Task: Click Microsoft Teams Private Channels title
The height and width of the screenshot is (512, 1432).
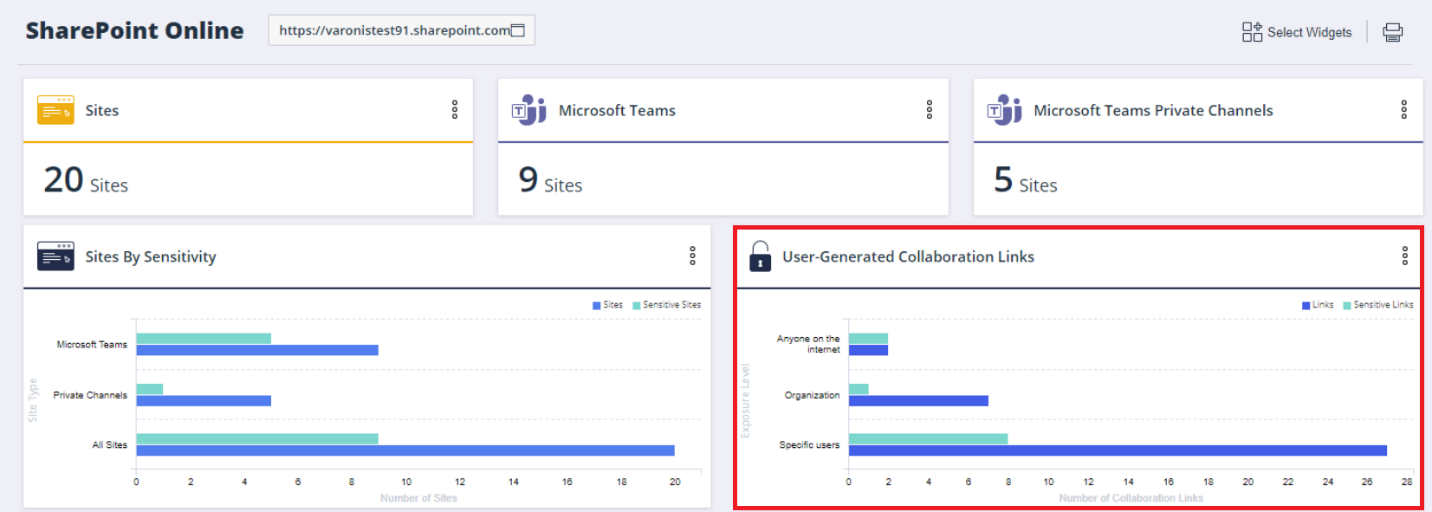Action: click(x=1153, y=110)
